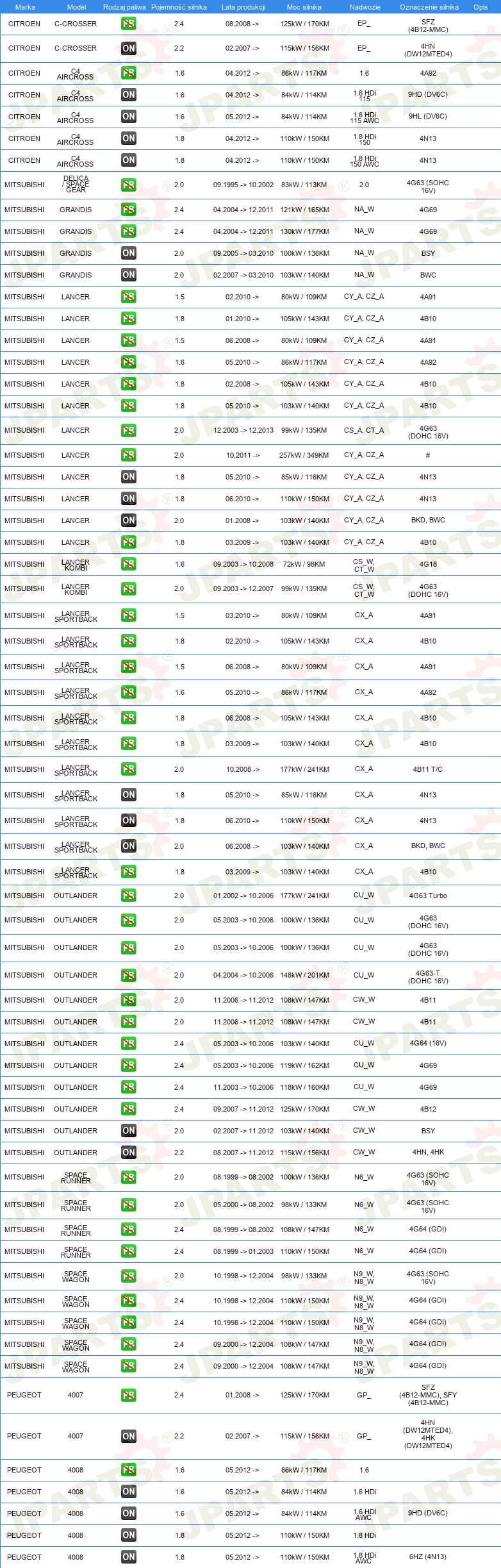
Task: Click petrol icon in Grandis 130kW / 177KM row
Action: [129, 231]
